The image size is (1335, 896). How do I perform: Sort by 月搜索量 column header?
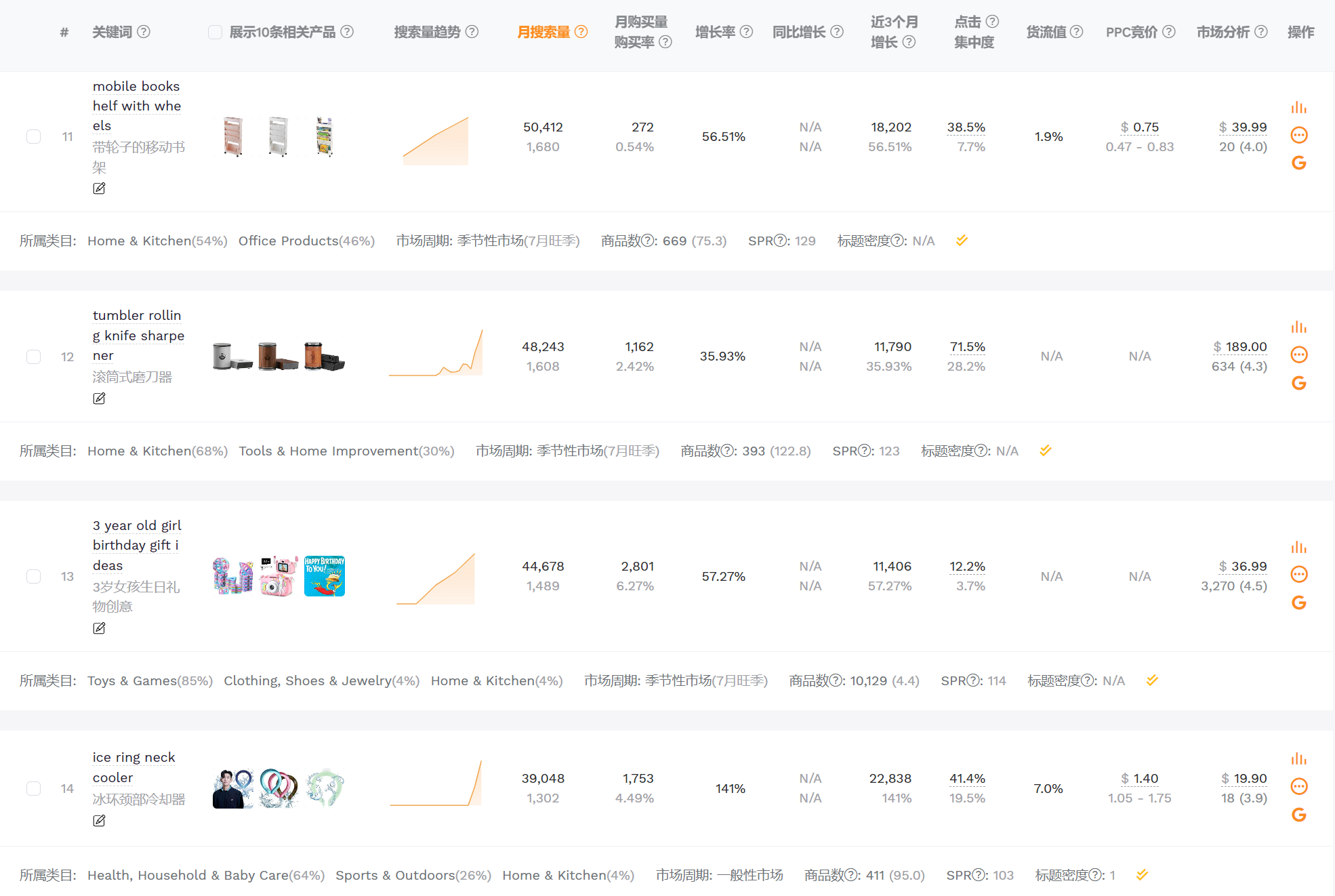click(x=543, y=32)
